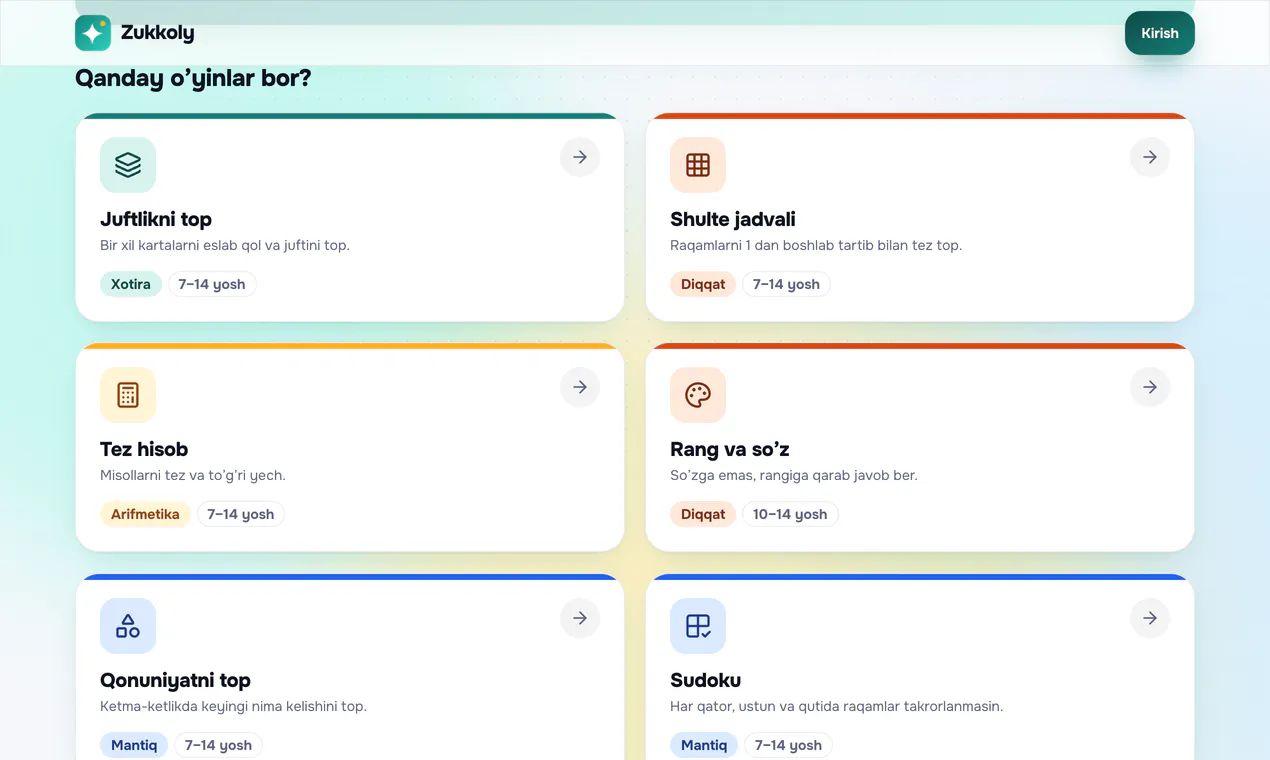Click the 7–14 yosh badge on Juftlikni top
The image size is (1270, 760).
pyautogui.click(x=212, y=284)
